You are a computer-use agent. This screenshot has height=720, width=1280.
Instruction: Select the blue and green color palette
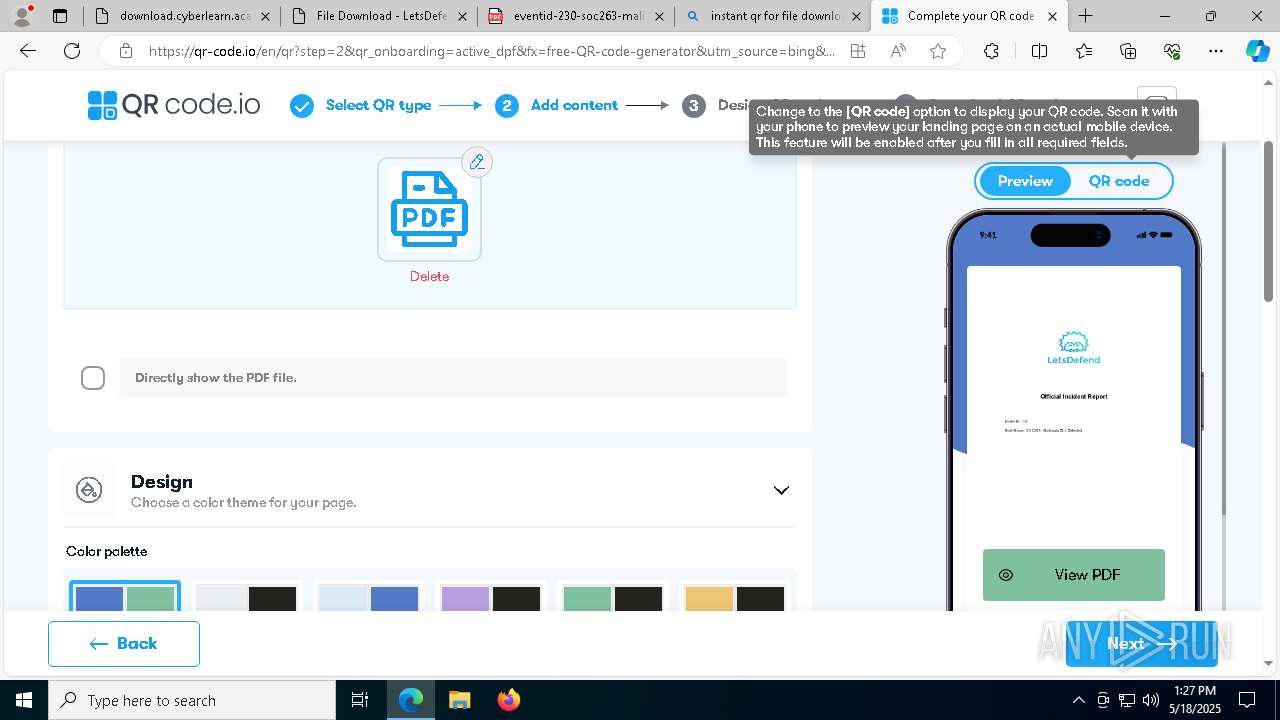[125, 596]
